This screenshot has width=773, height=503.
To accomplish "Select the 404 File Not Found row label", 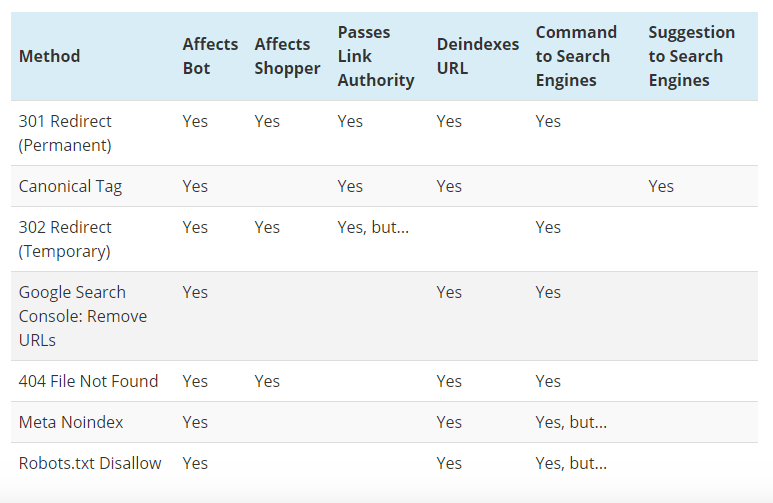I will 88,381.
